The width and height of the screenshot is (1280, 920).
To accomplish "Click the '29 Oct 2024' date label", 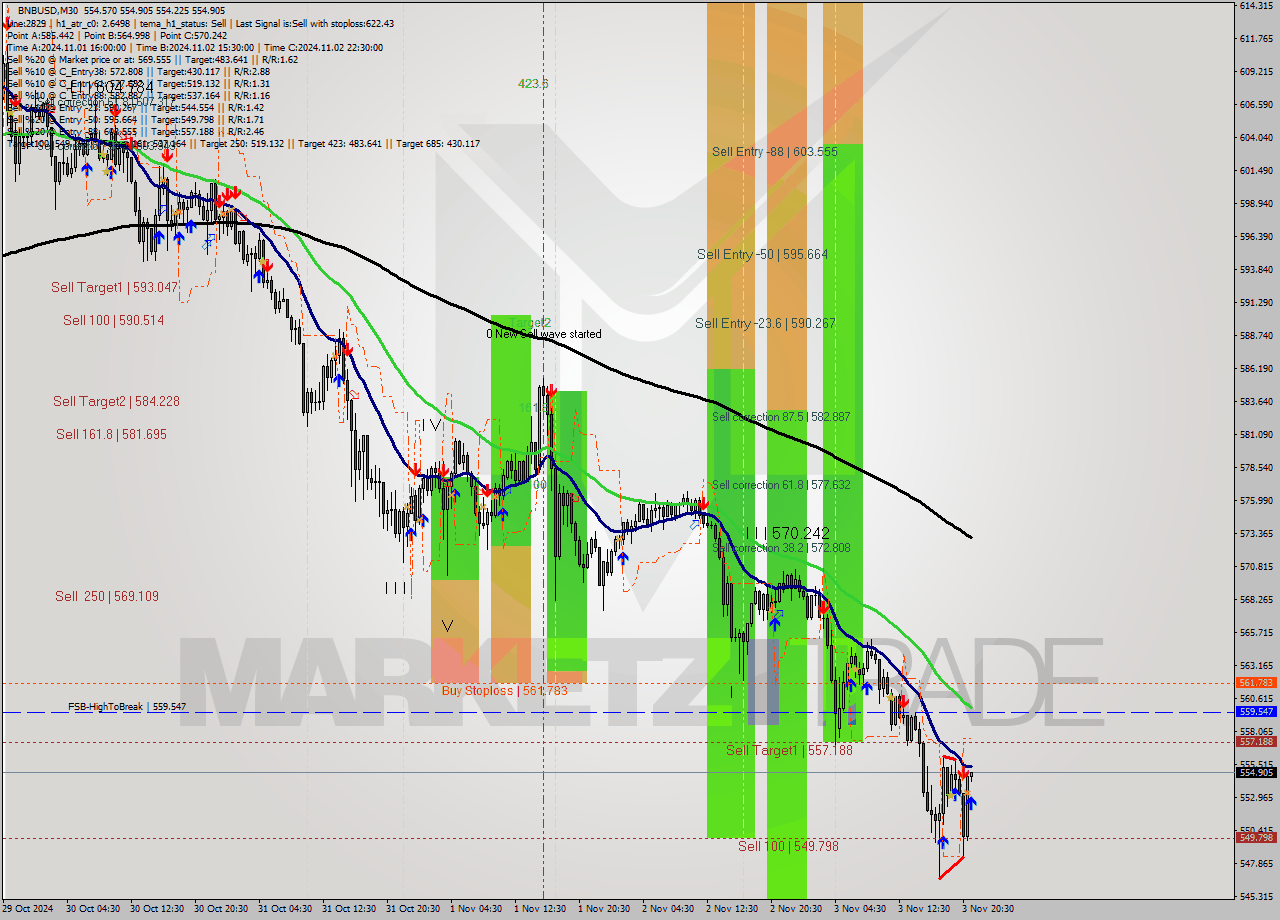I will click(x=26, y=909).
